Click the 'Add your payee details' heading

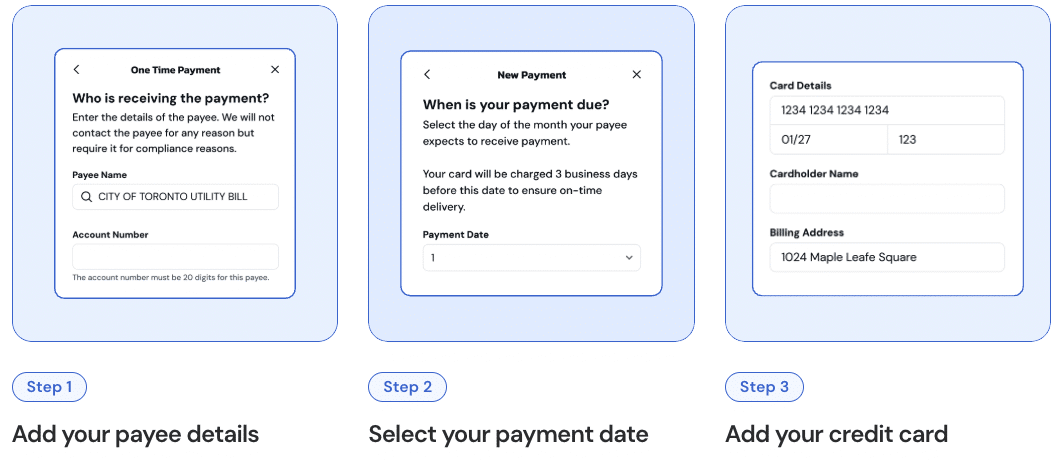click(x=135, y=434)
